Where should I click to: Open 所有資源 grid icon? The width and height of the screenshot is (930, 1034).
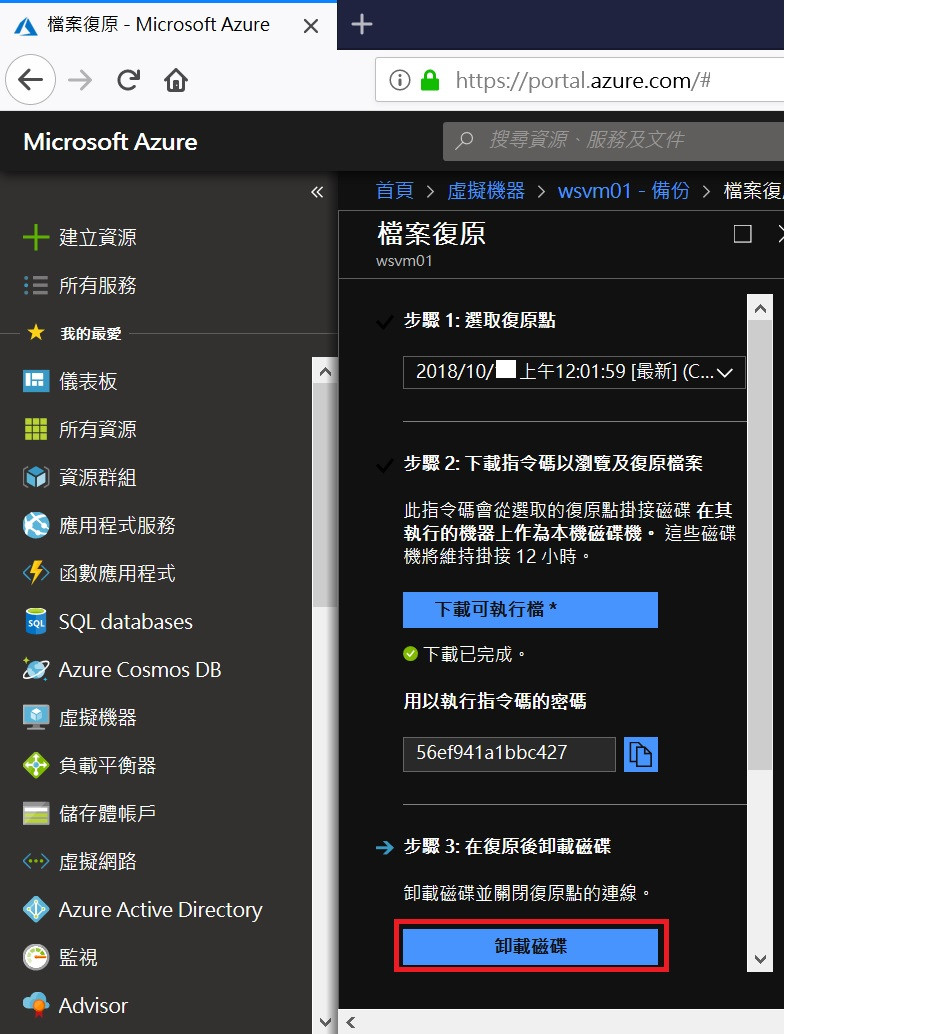[36, 429]
